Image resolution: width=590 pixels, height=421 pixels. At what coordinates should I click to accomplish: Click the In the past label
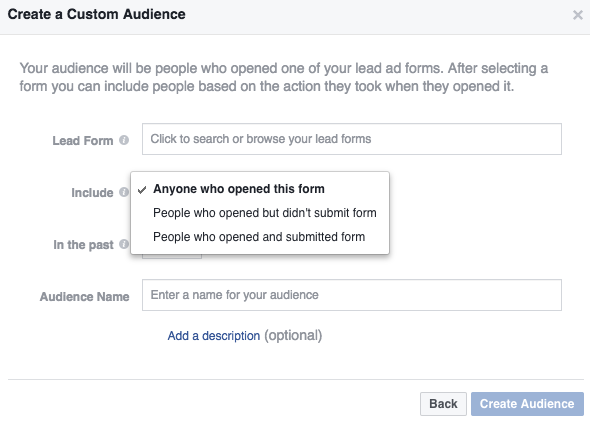click(x=83, y=245)
